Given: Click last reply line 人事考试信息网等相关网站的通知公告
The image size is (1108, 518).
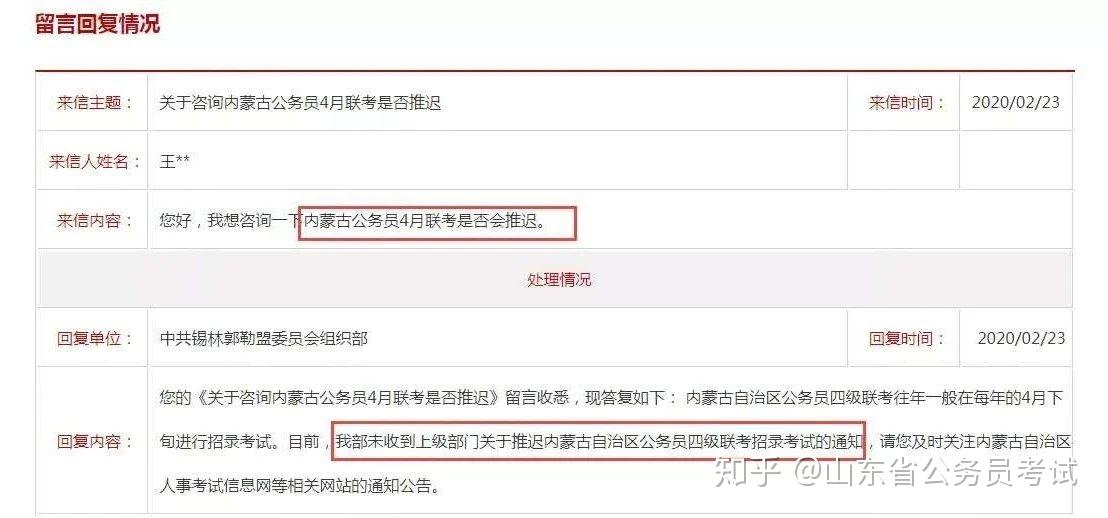Looking at the screenshot, I should [x=297, y=487].
